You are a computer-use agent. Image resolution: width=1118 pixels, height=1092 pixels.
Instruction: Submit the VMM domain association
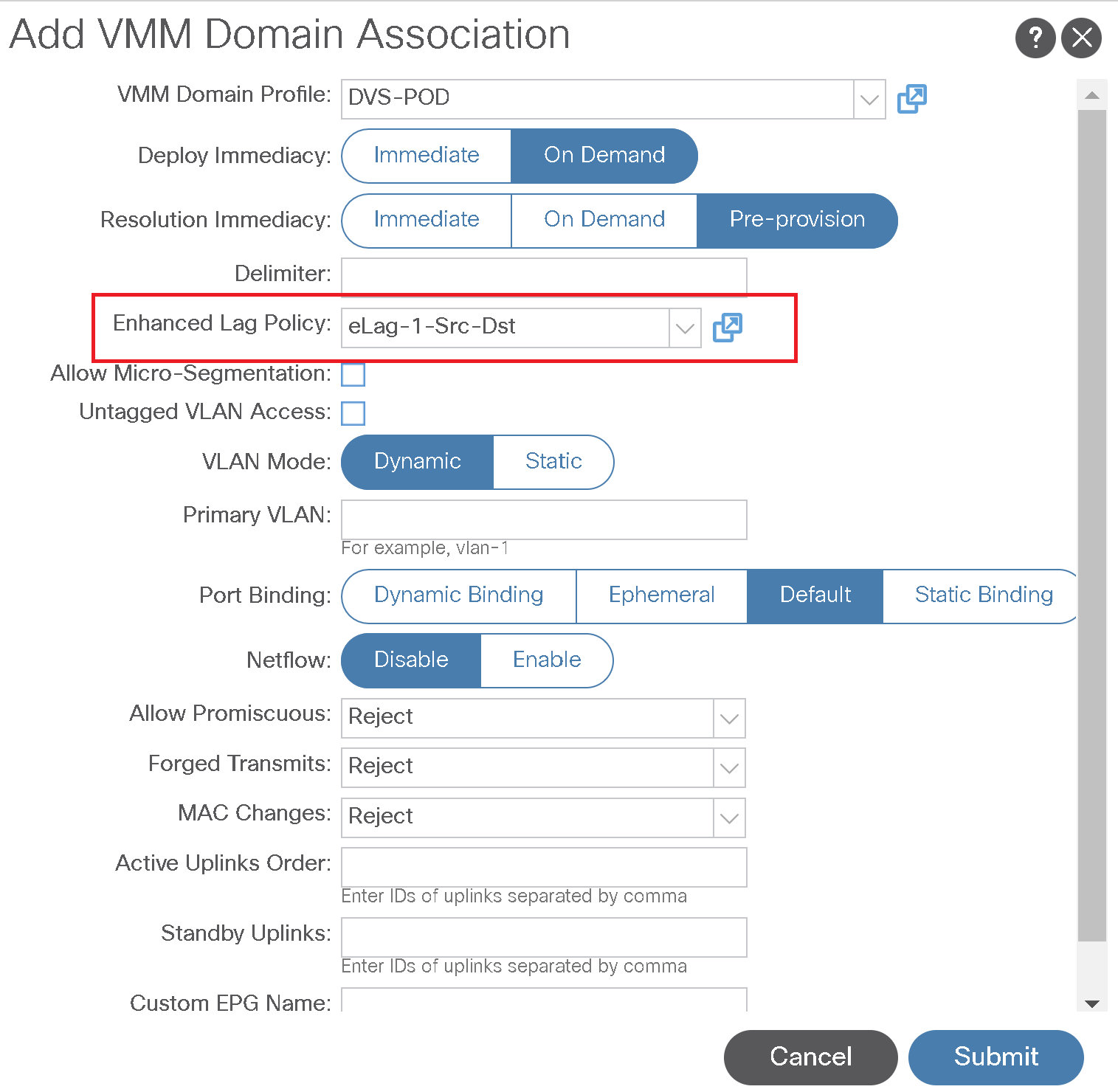pyautogui.click(x=996, y=1057)
